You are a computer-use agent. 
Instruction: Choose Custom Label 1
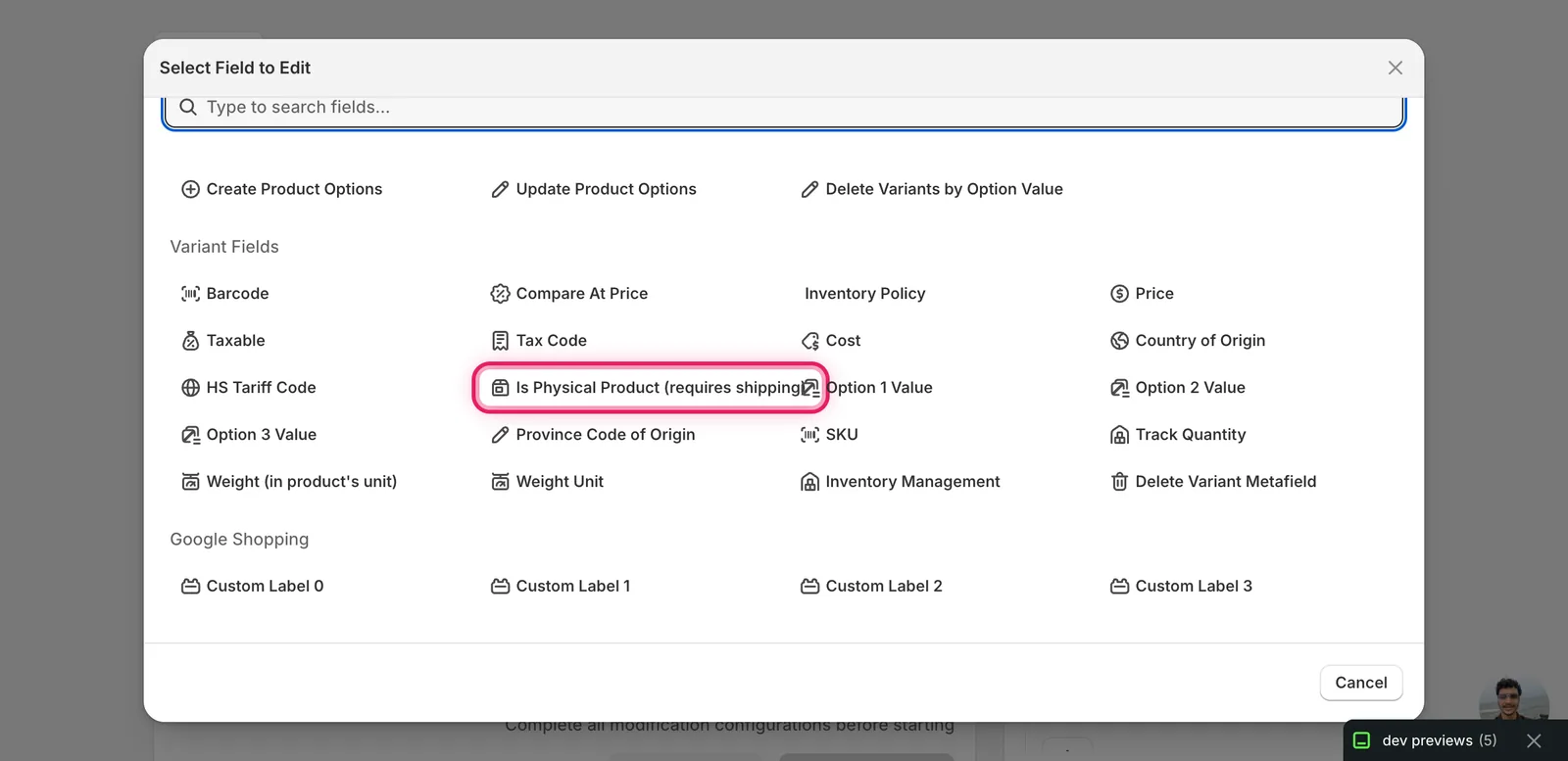pyautogui.click(x=561, y=587)
